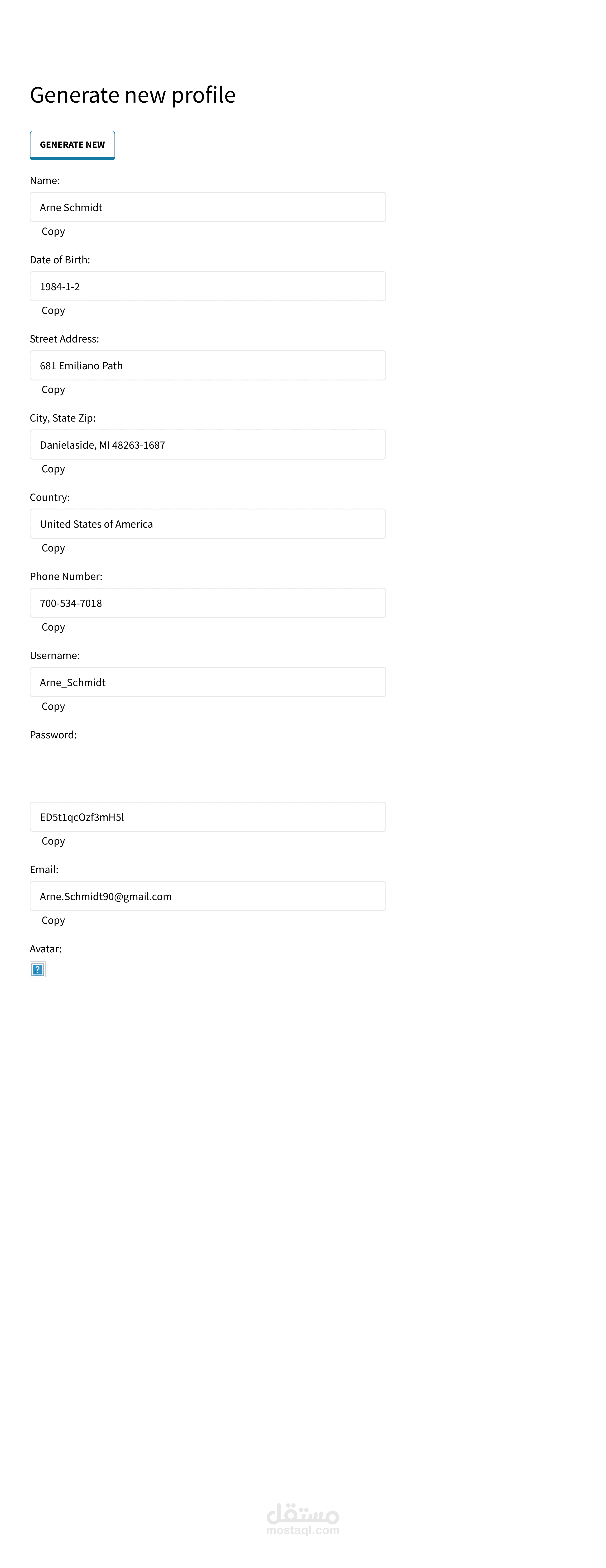Copy the Country value
The width and height of the screenshot is (606, 1568).
53,548
